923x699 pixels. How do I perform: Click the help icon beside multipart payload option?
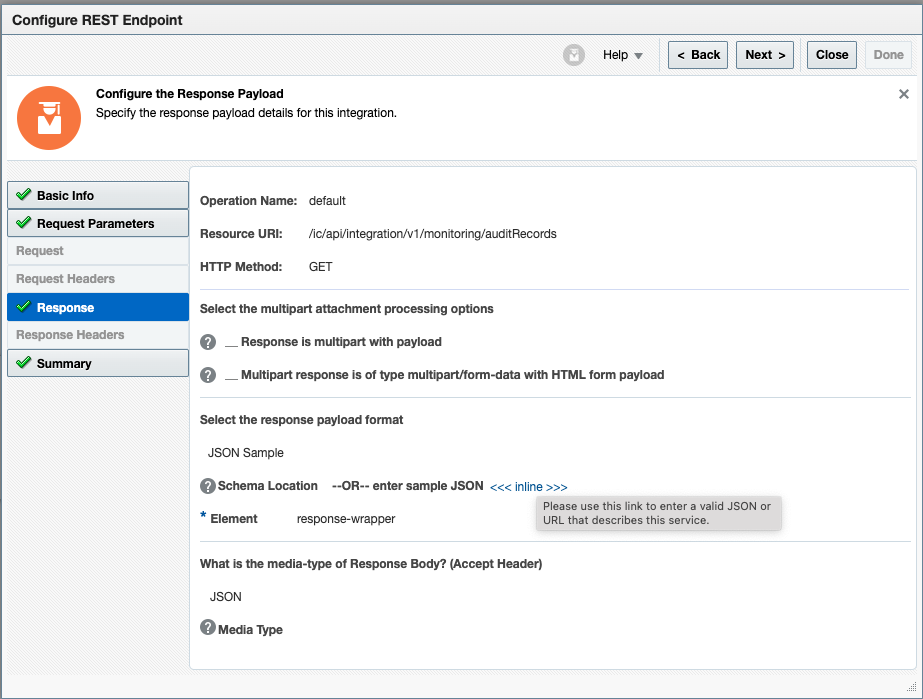tap(207, 341)
